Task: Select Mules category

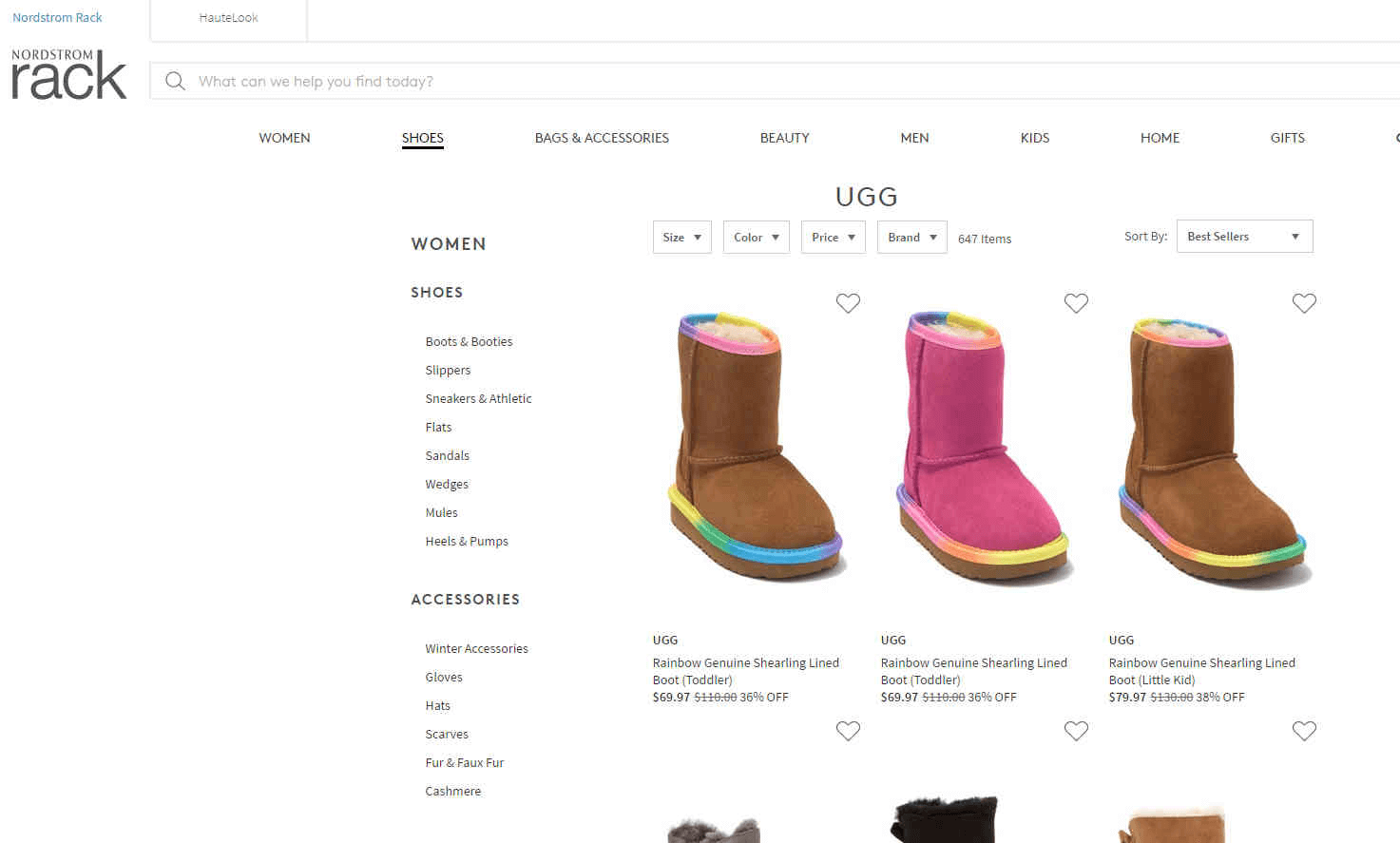Action: tap(441, 512)
